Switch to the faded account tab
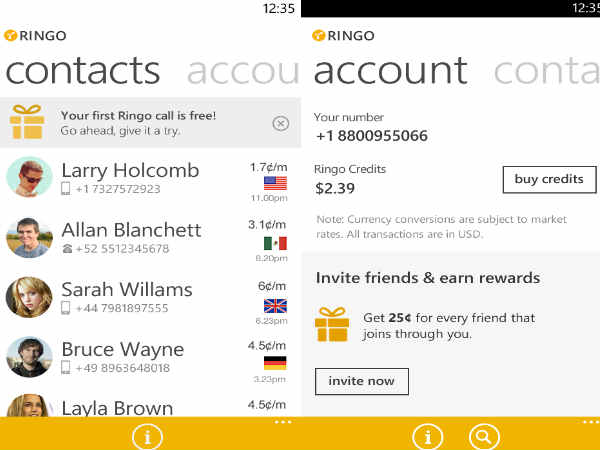Screen dimensions: 600x450 (243, 71)
